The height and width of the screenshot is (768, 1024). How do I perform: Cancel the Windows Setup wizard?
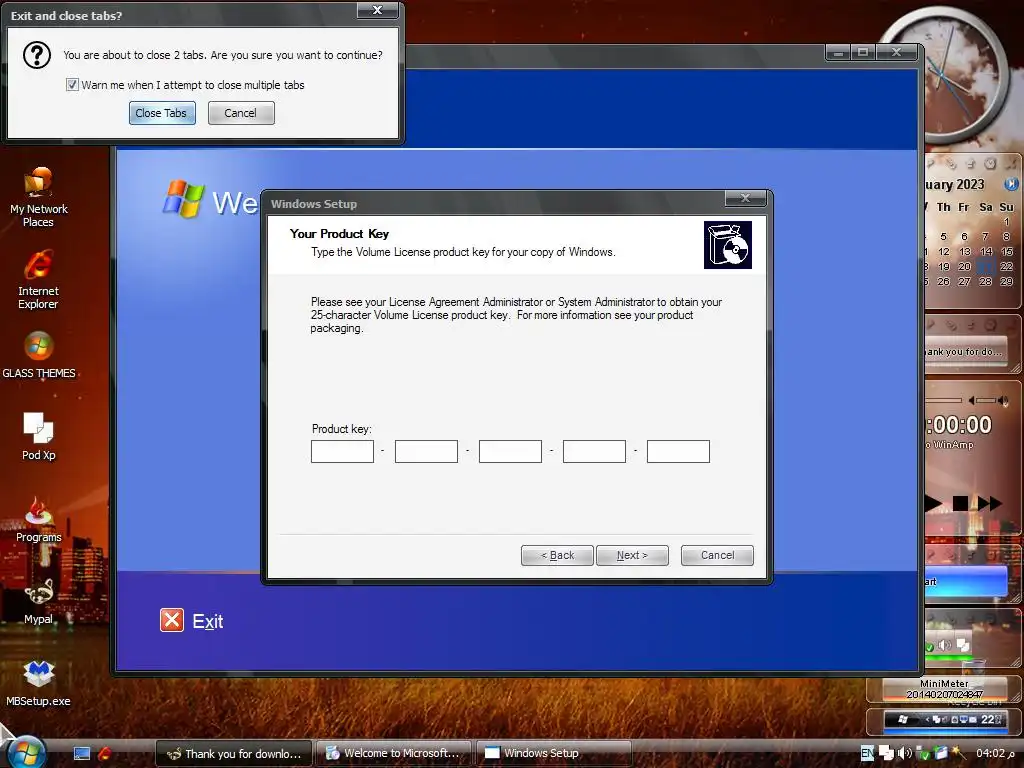point(717,555)
